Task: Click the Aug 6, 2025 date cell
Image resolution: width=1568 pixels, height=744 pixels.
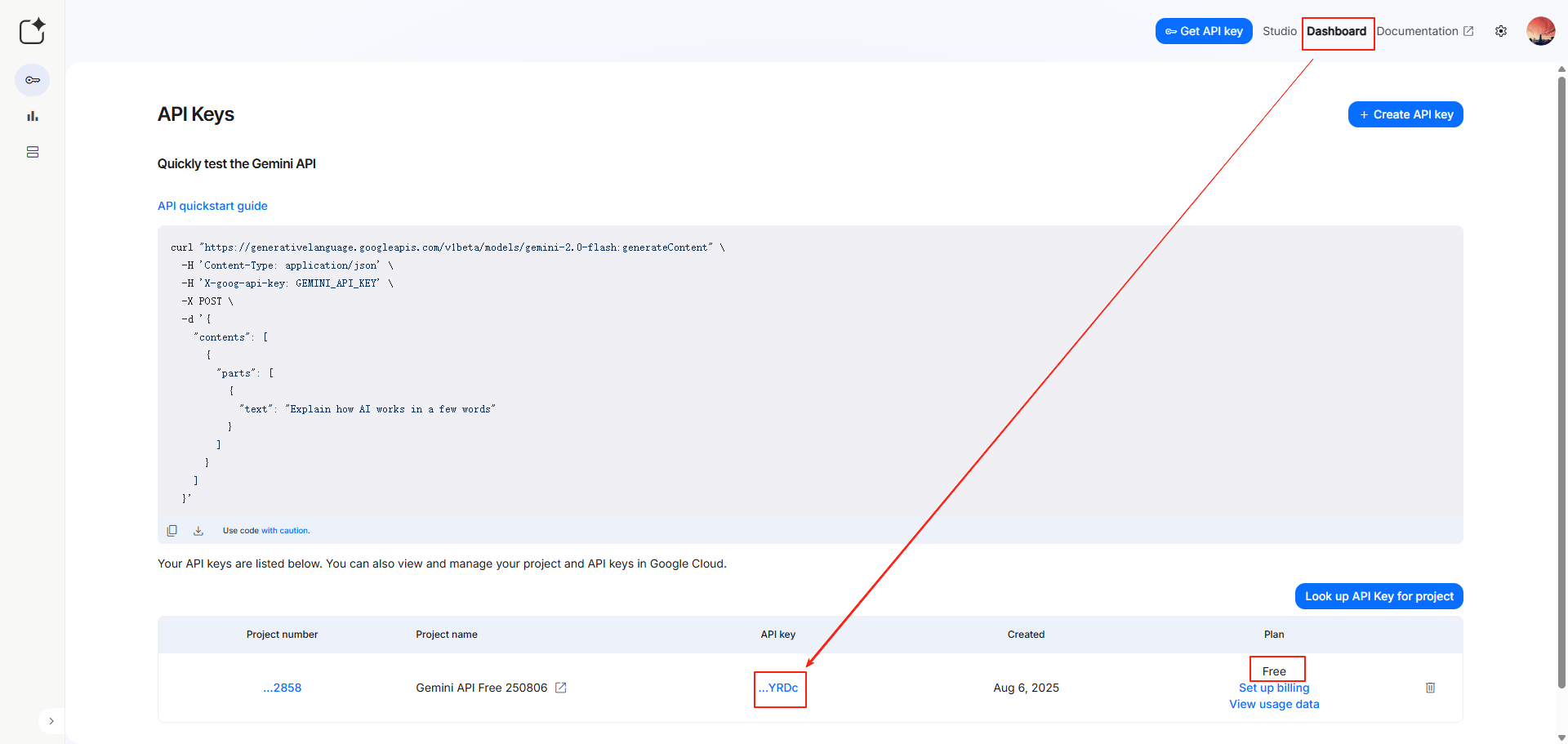Action: click(1026, 688)
